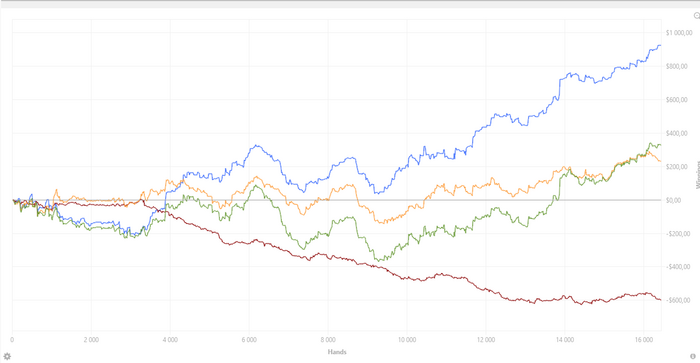Screen dimensions: 700x363
Task: Click the blue line's final high point
Action: point(659,45)
